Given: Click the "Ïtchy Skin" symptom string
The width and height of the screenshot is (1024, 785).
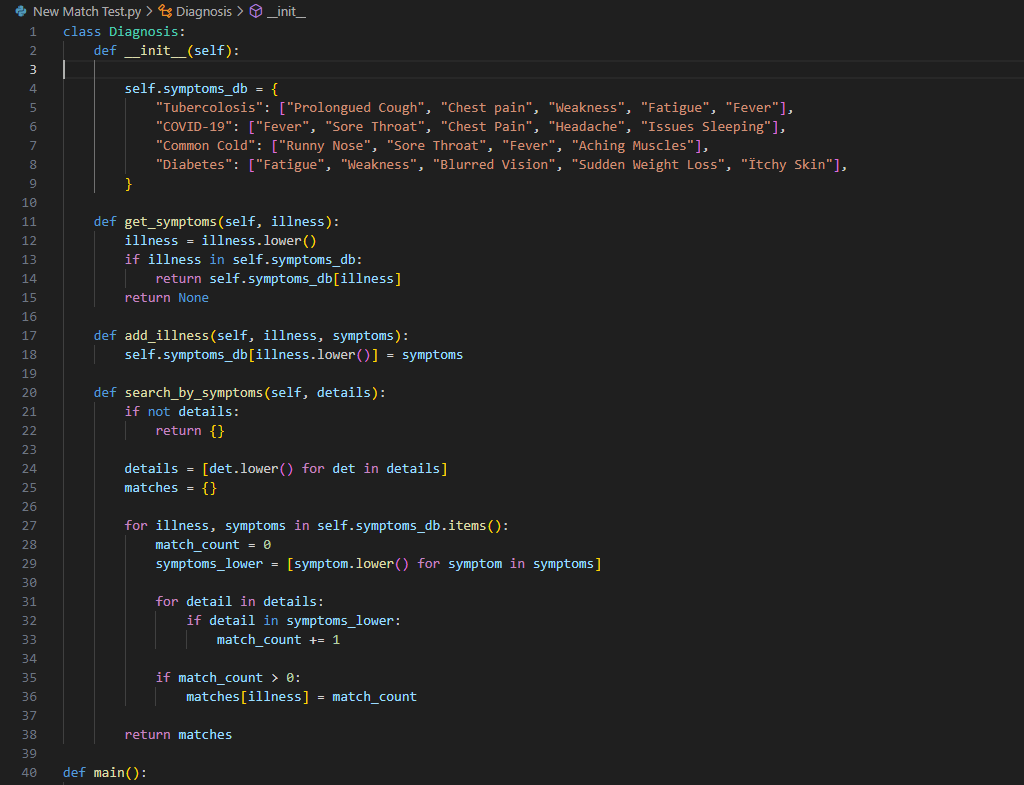Looking at the screenshot, I should pos(787,165).
